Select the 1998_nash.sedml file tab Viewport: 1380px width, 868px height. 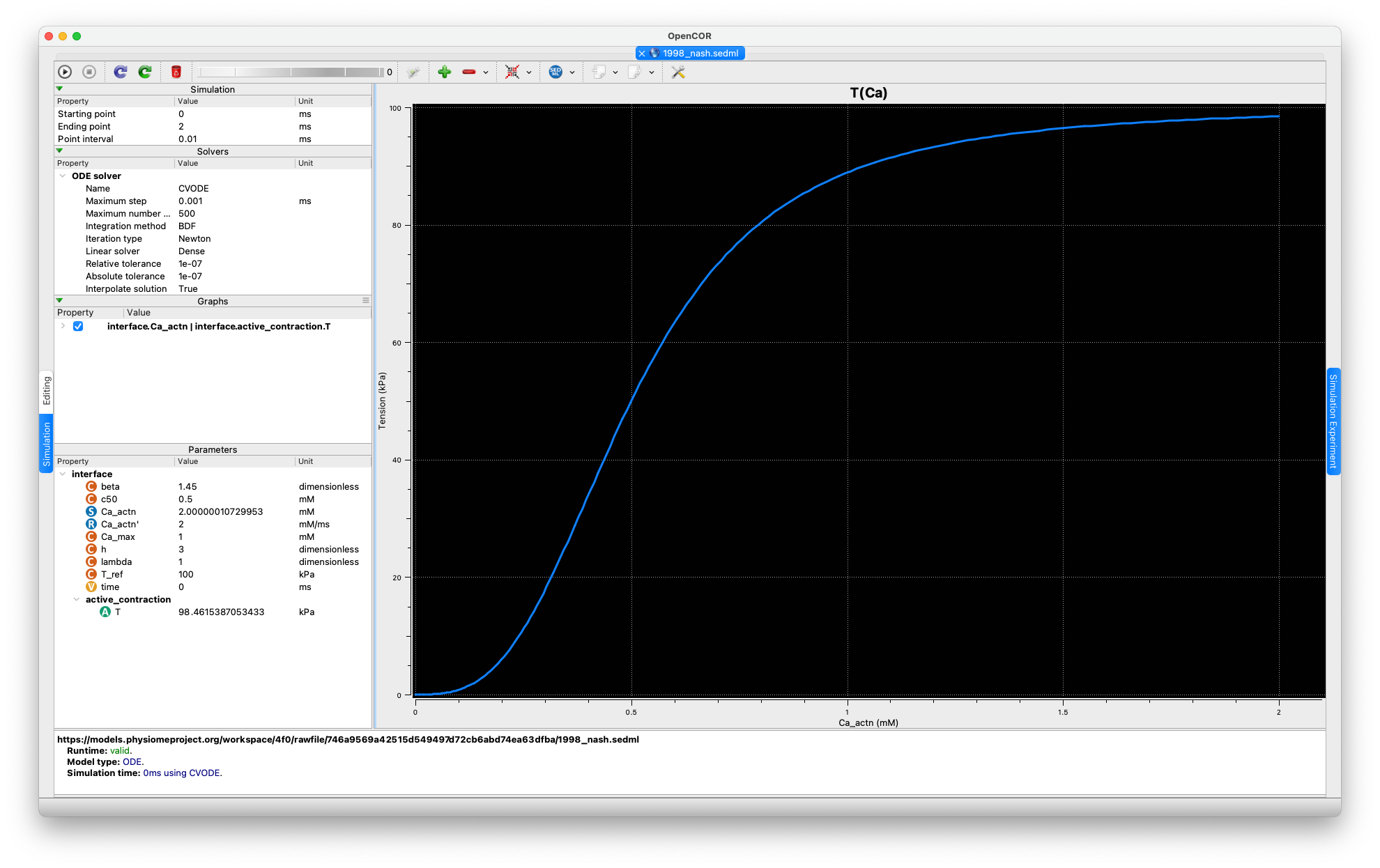700,54
